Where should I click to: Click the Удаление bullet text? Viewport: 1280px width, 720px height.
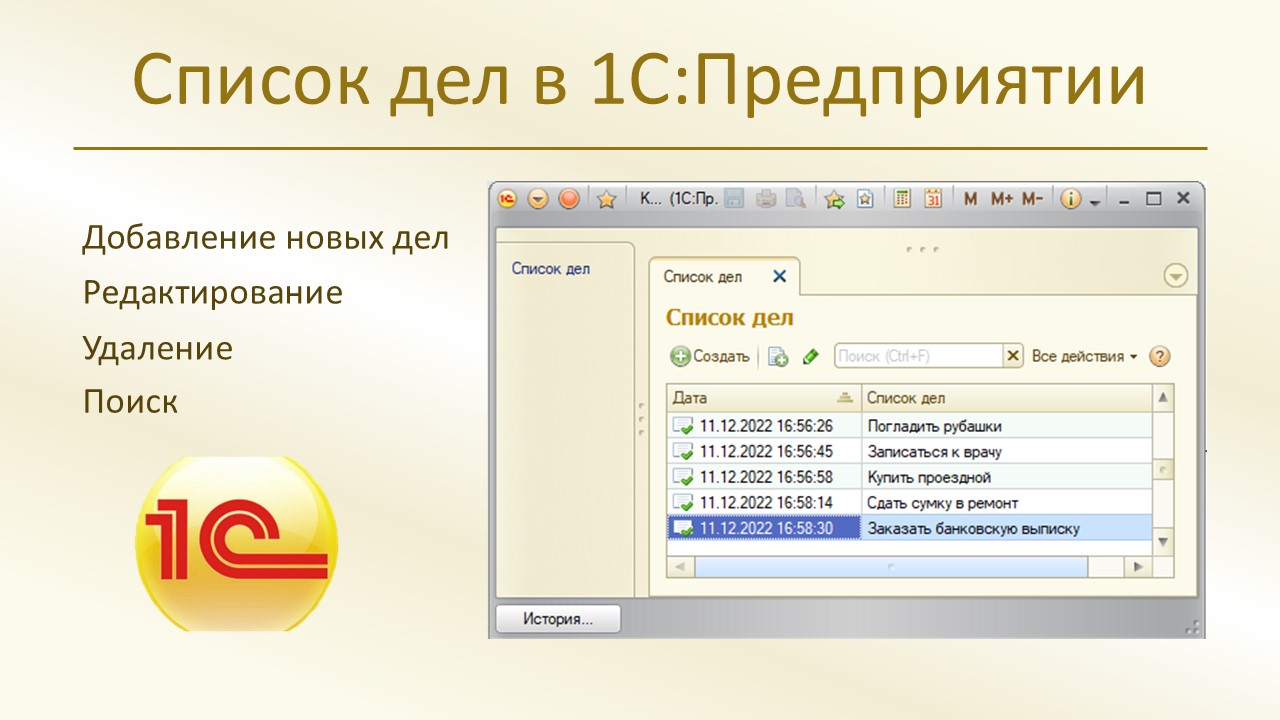[158, 348]
